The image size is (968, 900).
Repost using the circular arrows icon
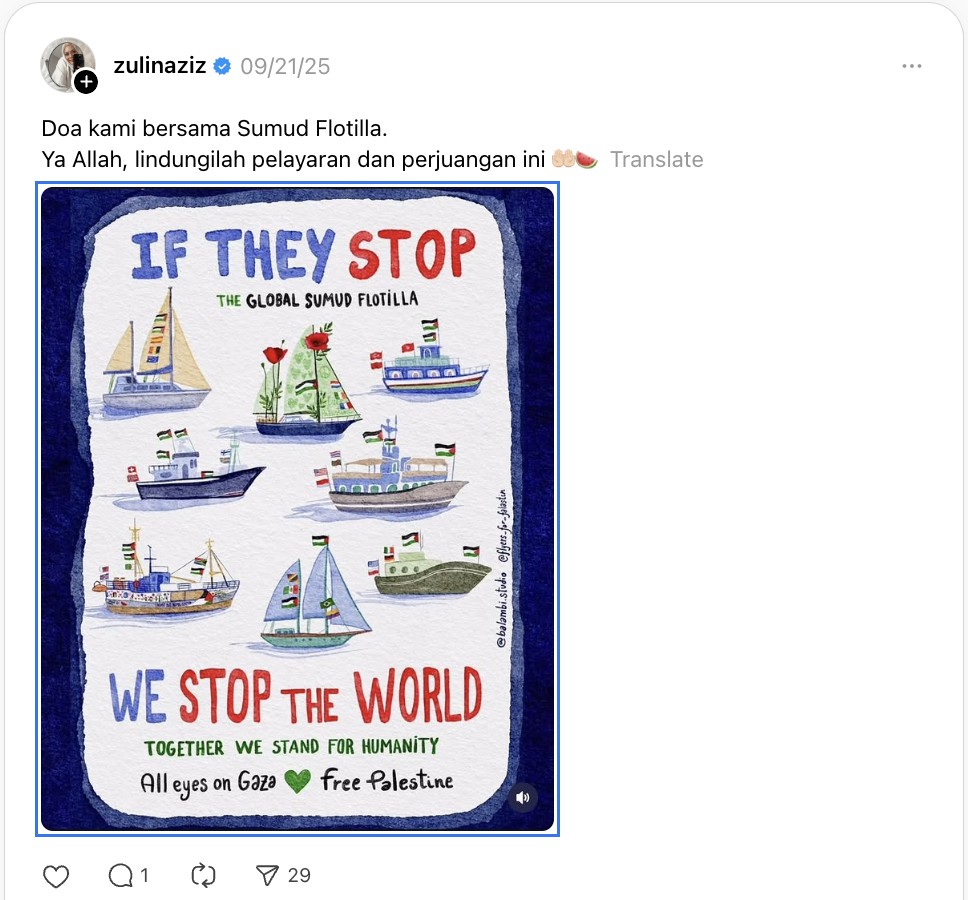[203, 876]
